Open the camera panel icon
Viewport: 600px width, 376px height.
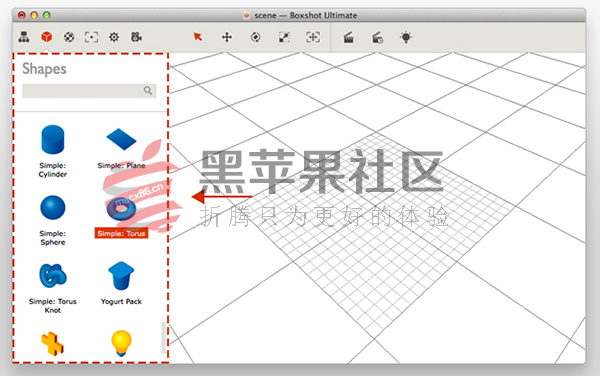pos(136,37)
